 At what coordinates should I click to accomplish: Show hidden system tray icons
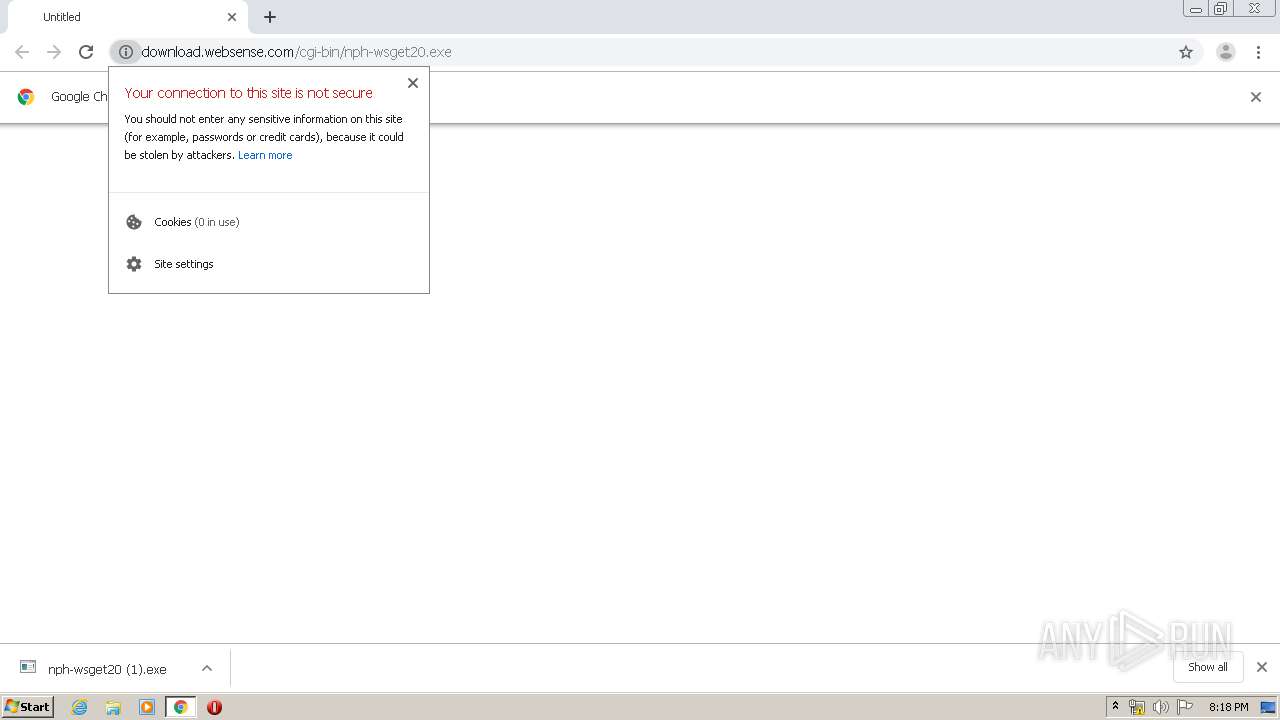pyautogui.click(x=1116, y=707)
